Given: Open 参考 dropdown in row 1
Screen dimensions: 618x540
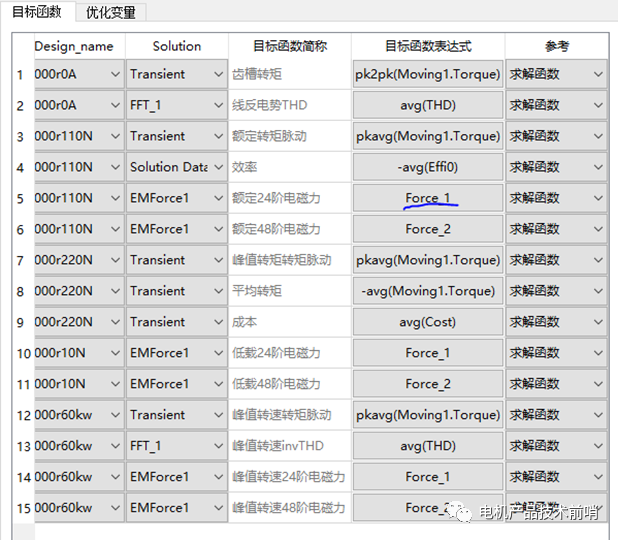Looking at the screenshot, I should coord(556,74).
